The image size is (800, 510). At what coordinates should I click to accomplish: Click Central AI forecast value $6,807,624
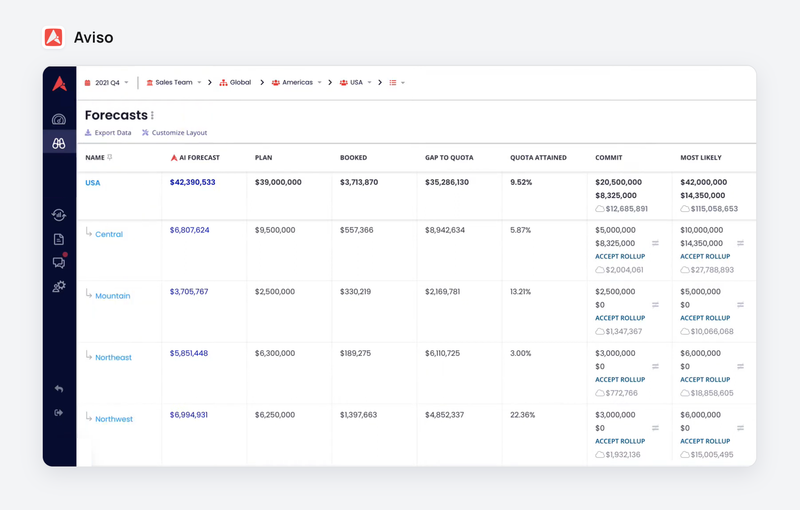coord(189,230)
